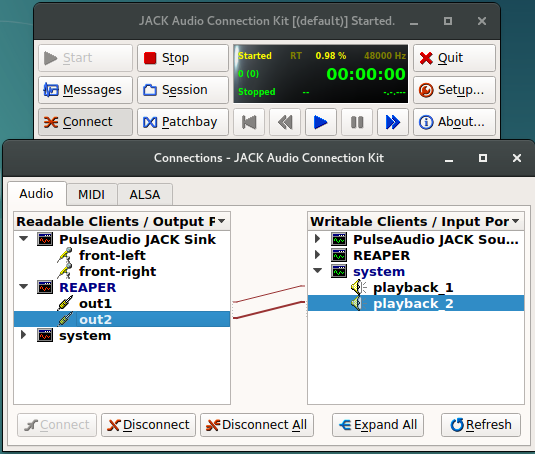This screenshot has width=535, height=454.
Task: Open the About dialog
Action: (x=454, y=122)
